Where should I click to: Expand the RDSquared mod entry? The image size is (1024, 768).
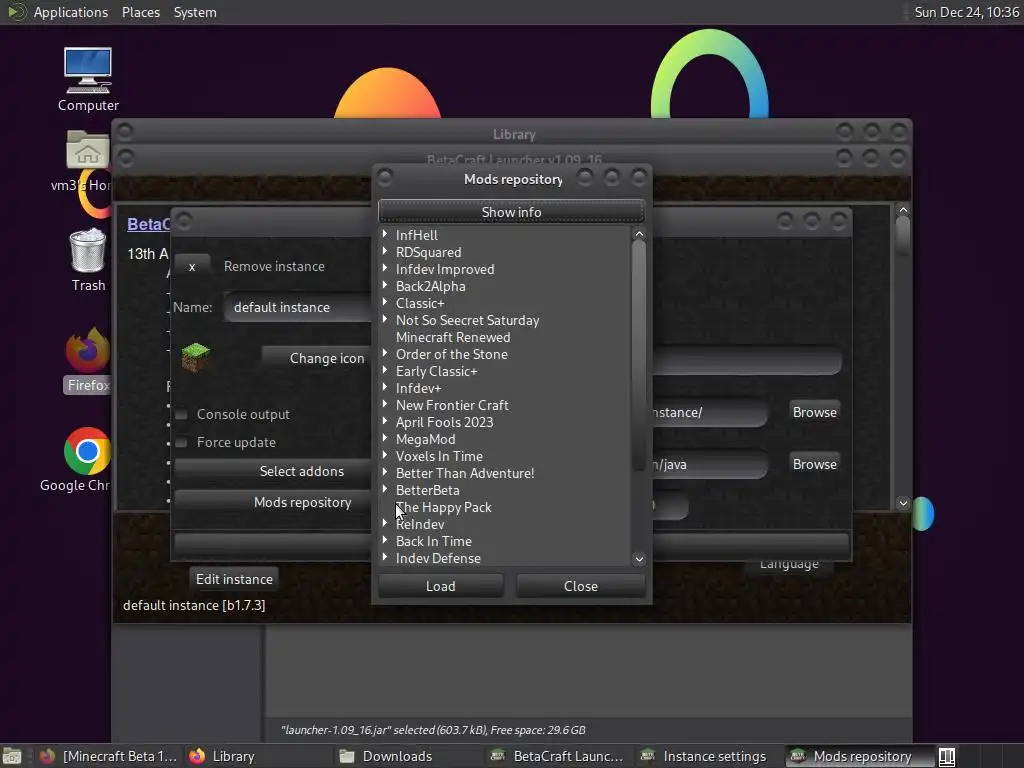(x=385, y=251)
